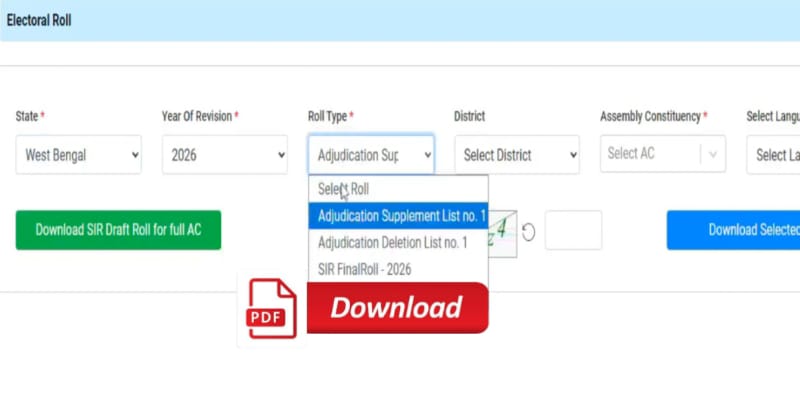
Task: Open the Select Language dropdown
Action: pos(775,155)
